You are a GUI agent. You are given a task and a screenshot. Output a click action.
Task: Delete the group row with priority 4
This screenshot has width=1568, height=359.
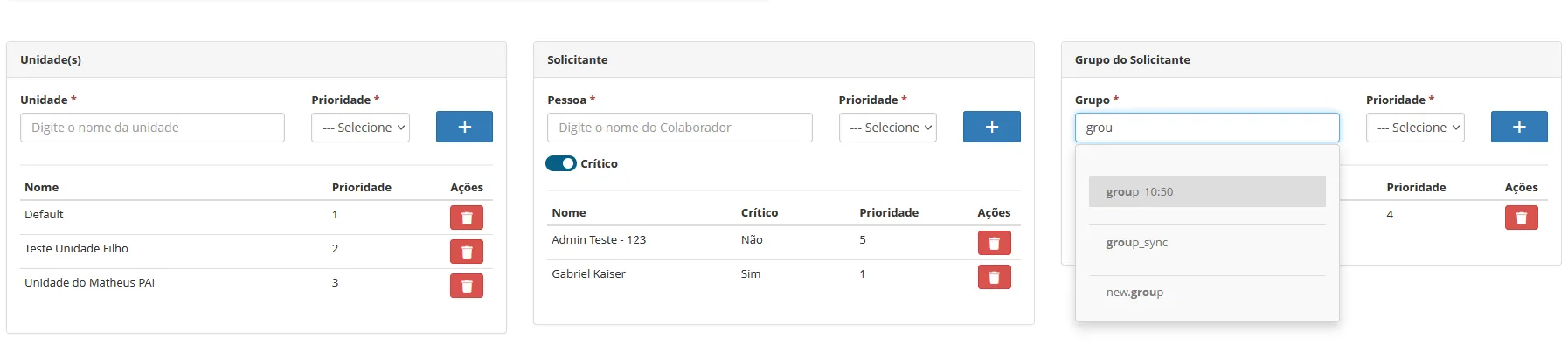pos(1521,217)
